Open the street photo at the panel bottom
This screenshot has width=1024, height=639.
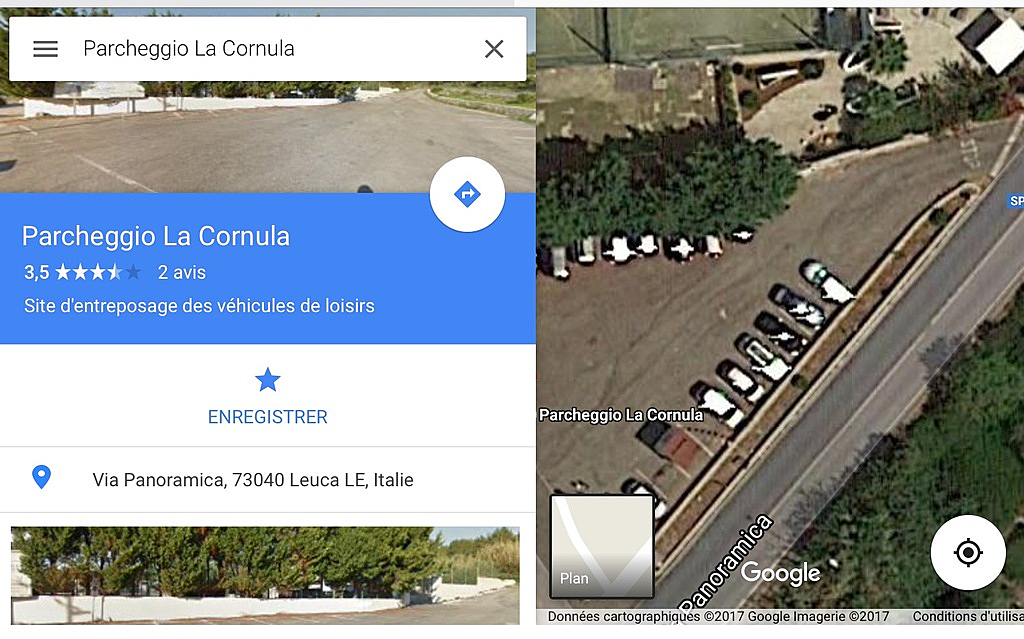tap(265, 576)
